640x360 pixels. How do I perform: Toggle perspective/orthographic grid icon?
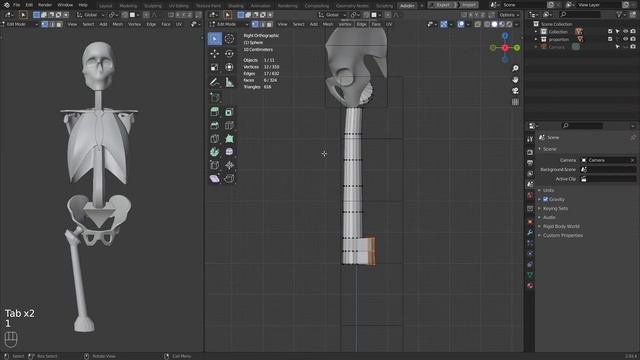pyautogui.click(x=516, y=102)
